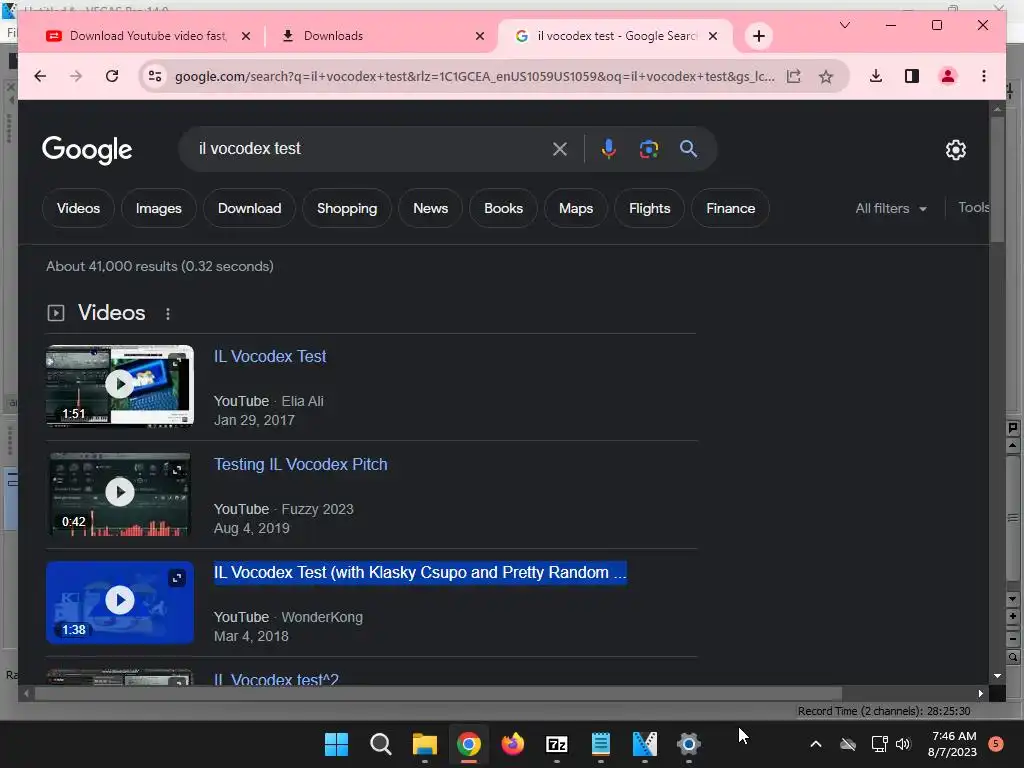Click the browser forward arrow

pos(76,76)
